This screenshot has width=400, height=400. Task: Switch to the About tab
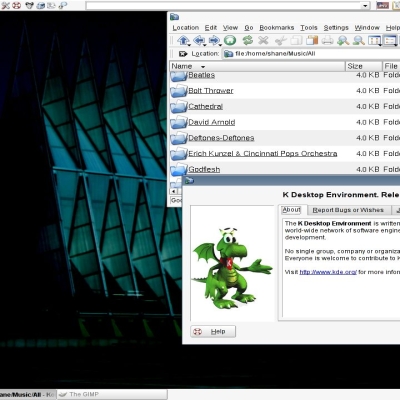point(291,210)
